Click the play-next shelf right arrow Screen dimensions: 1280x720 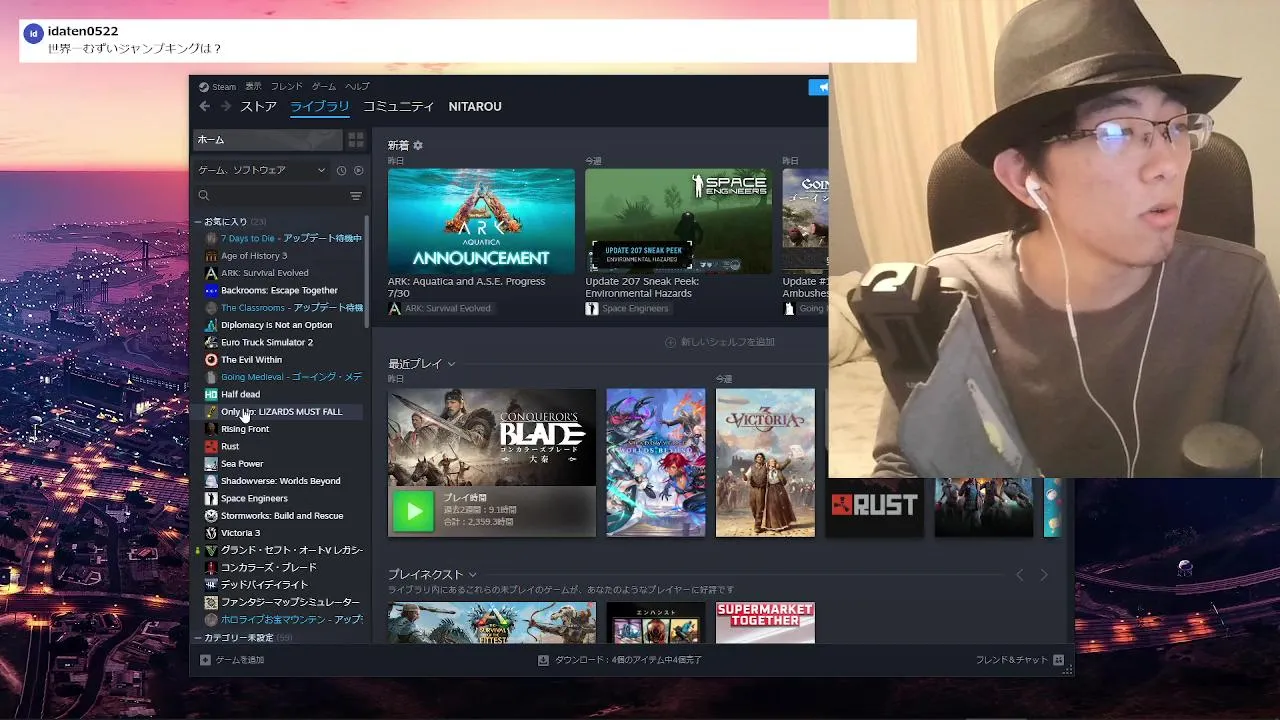tap(1044, 575)
